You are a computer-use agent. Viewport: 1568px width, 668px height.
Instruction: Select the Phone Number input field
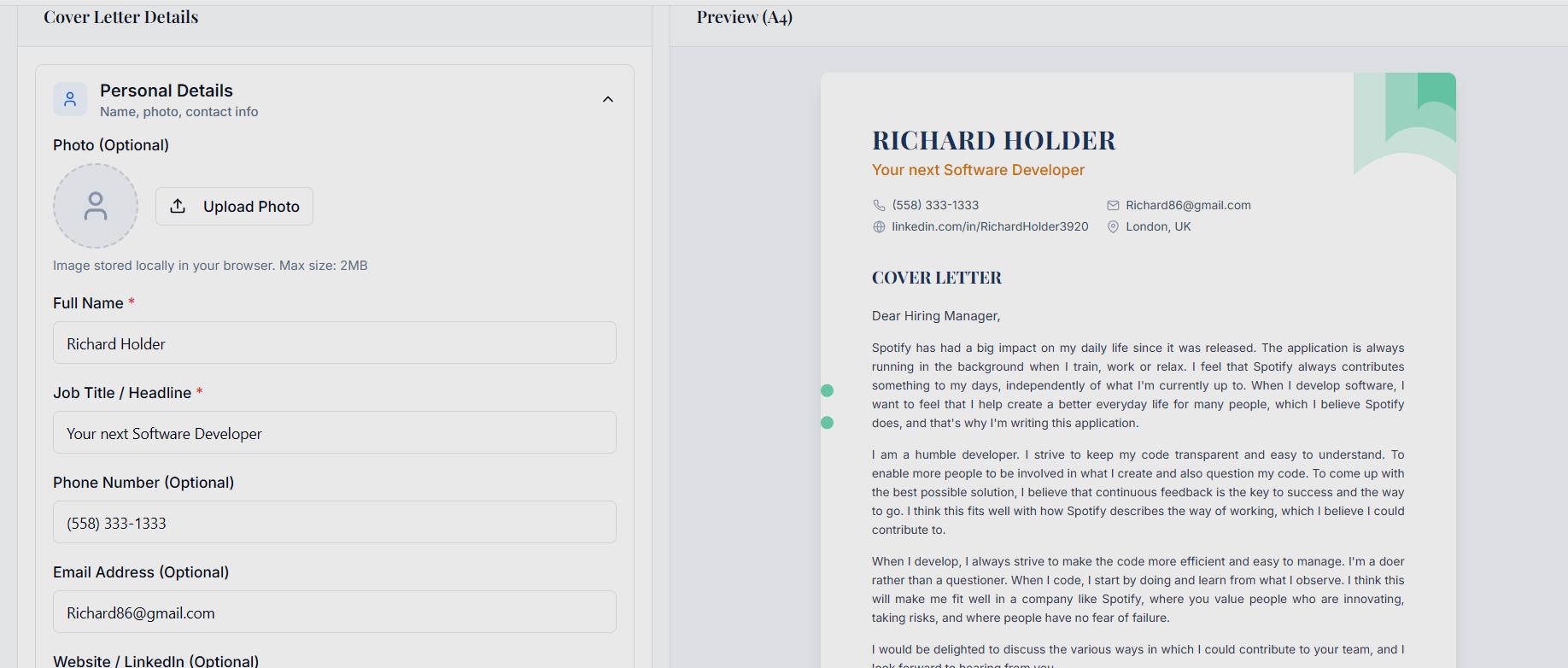(335, 522)
